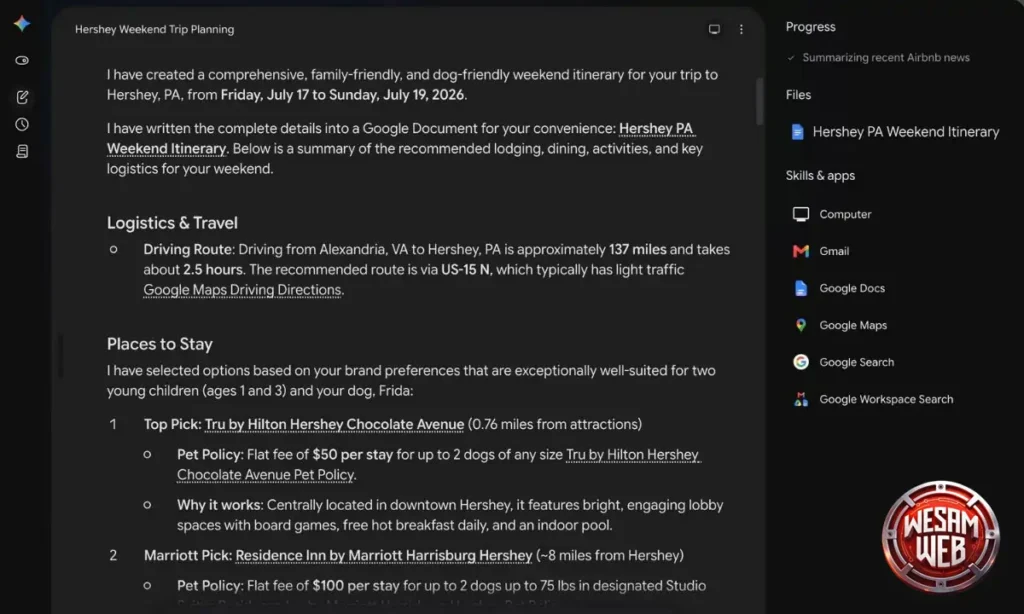Open Tru by Hilton Hershey Chocolate Avenue link
This screenshot has width=1024, height=614.
pyautogui.click(x=334, y=425)
